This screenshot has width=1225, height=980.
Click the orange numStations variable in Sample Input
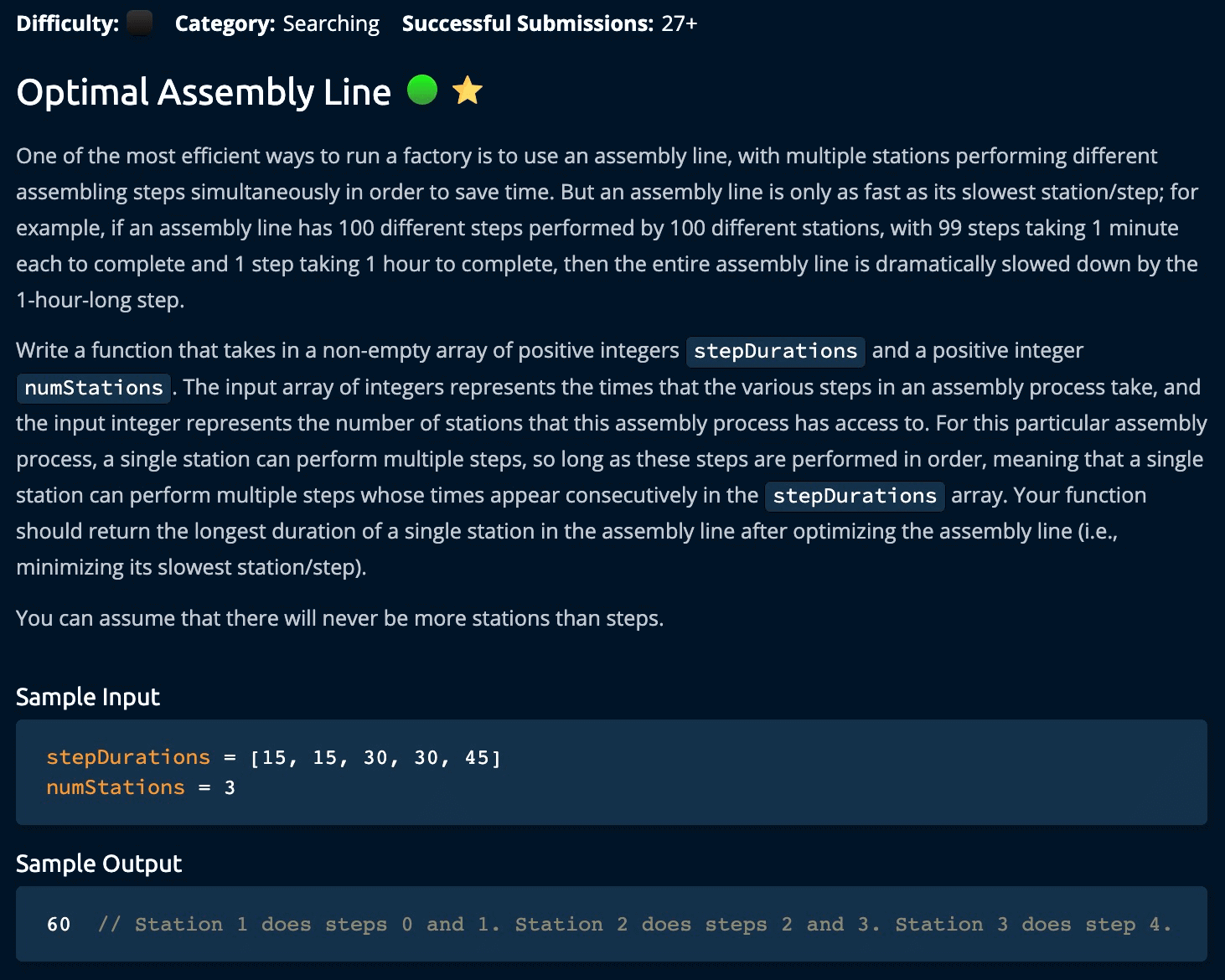[x=116, y=787]
